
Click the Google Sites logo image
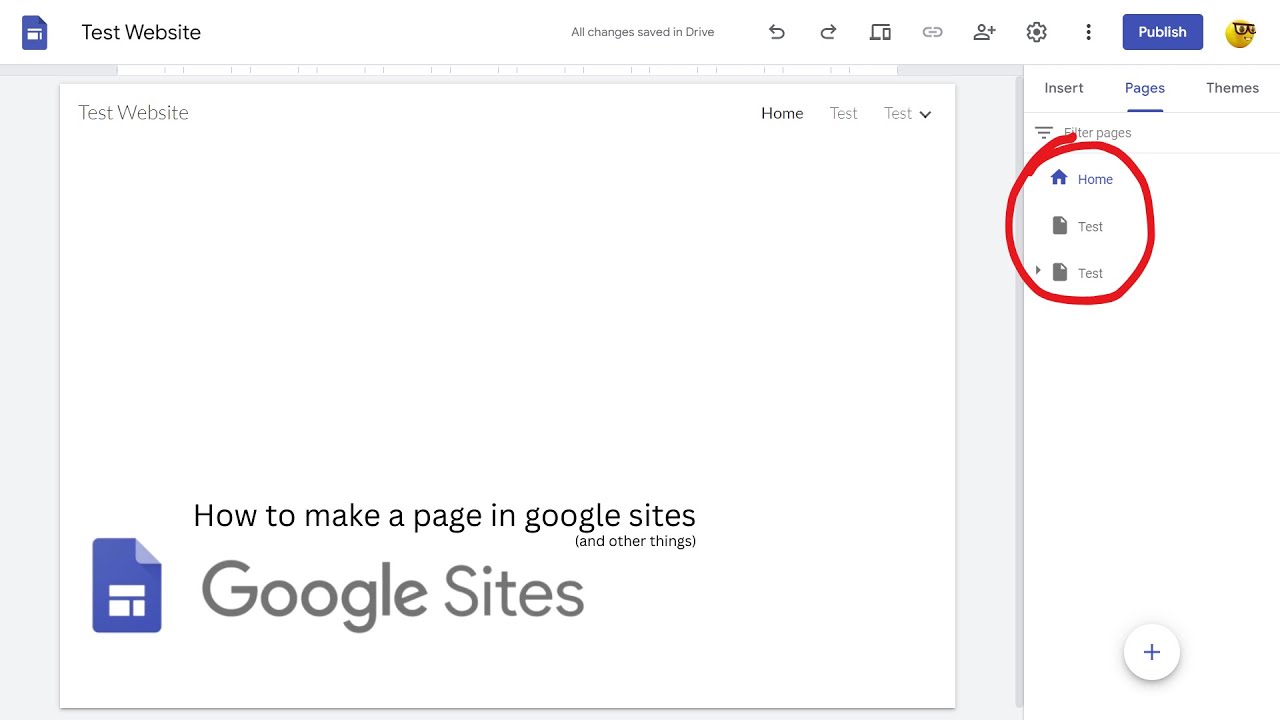coord(338,585)
